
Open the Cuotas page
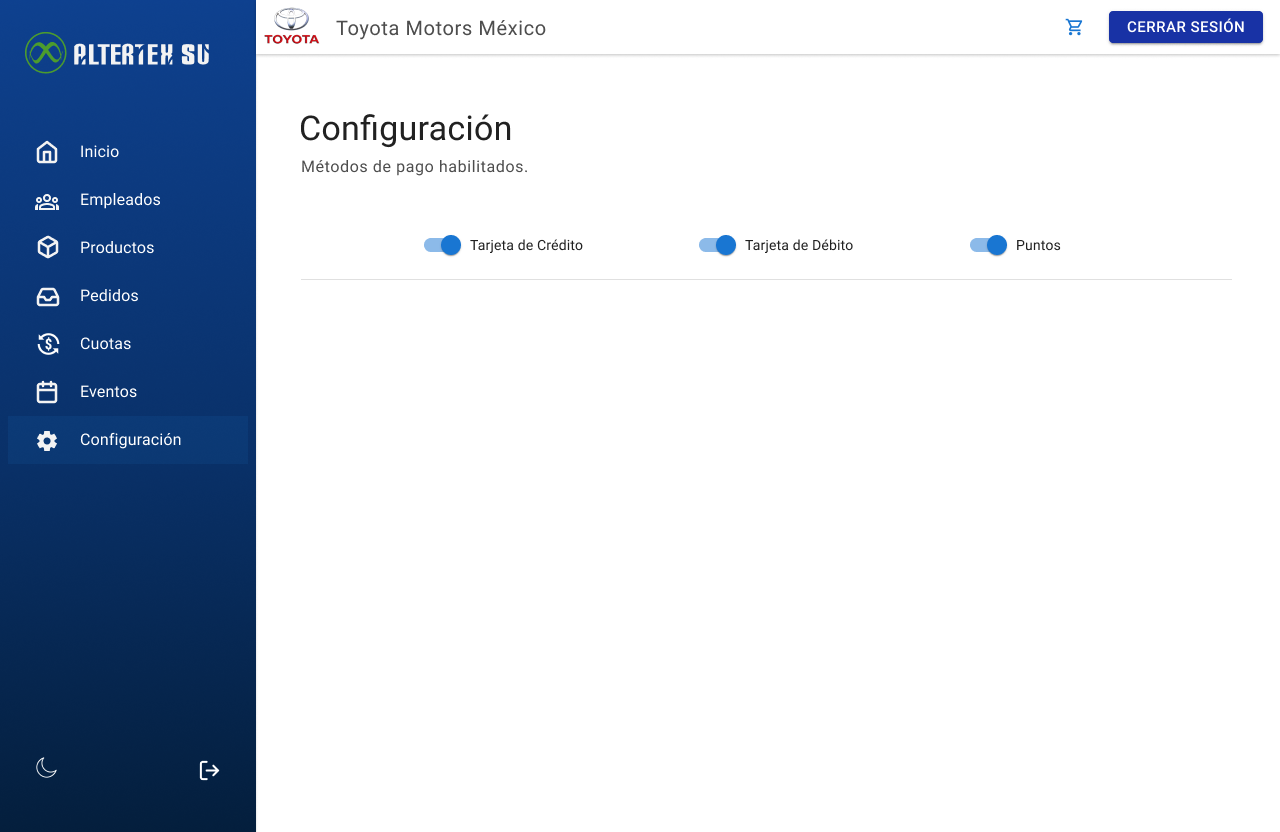pos(128,344)
